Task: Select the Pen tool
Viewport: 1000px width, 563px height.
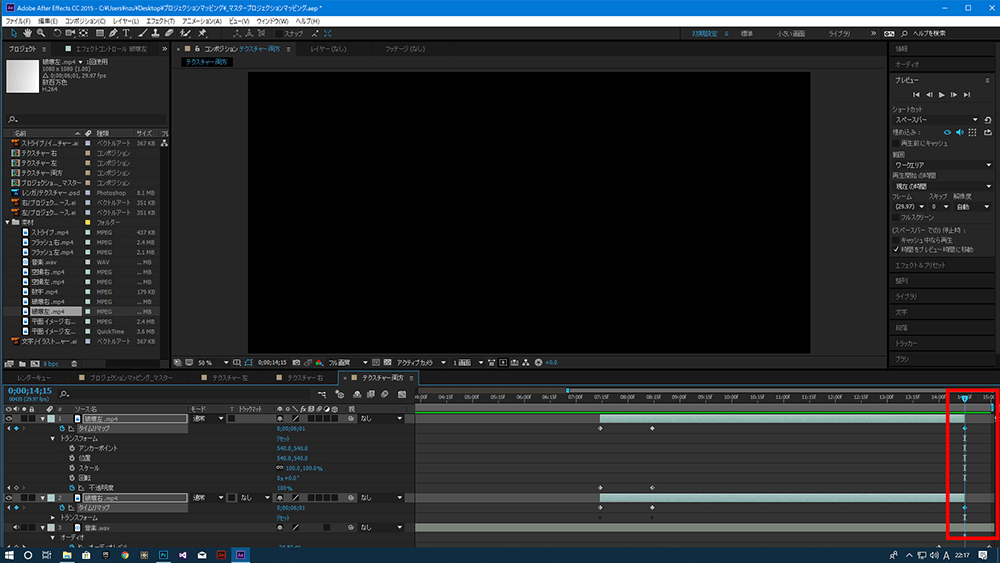Action: (x=113, y=33)
